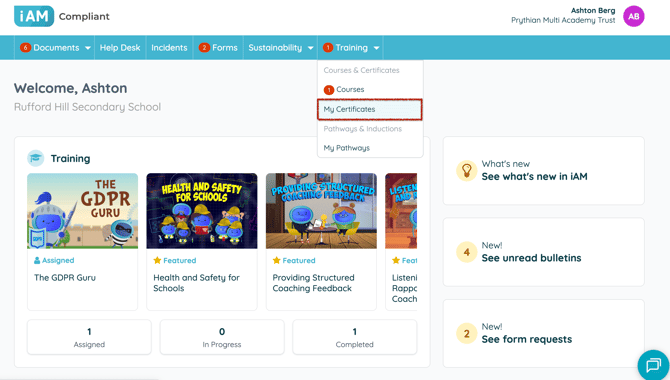Open The GDPR Guru course thumbnail
The height and width of the screenshot is (380, 670).
coord(82,211)
